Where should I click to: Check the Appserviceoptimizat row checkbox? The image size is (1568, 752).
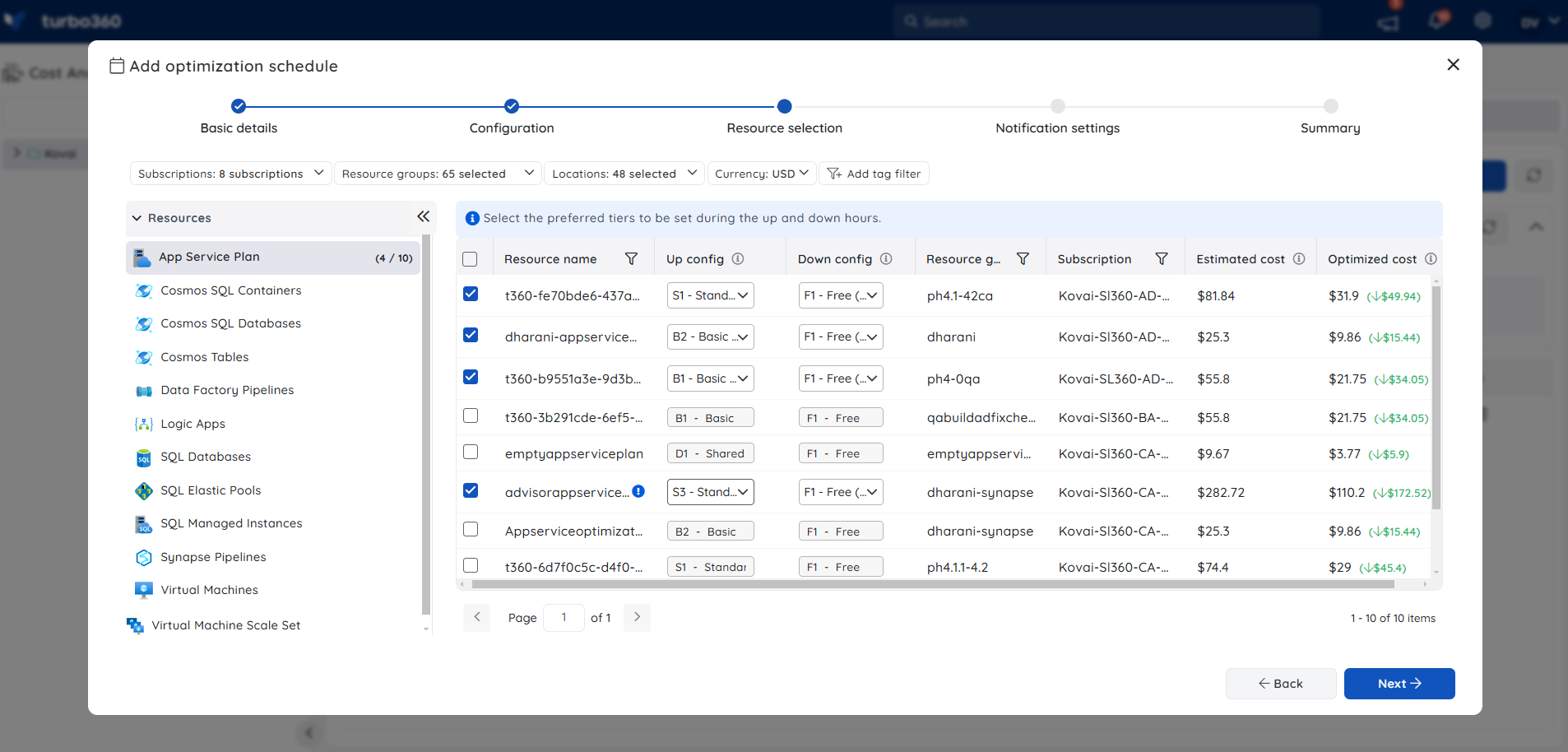(471, 529)
